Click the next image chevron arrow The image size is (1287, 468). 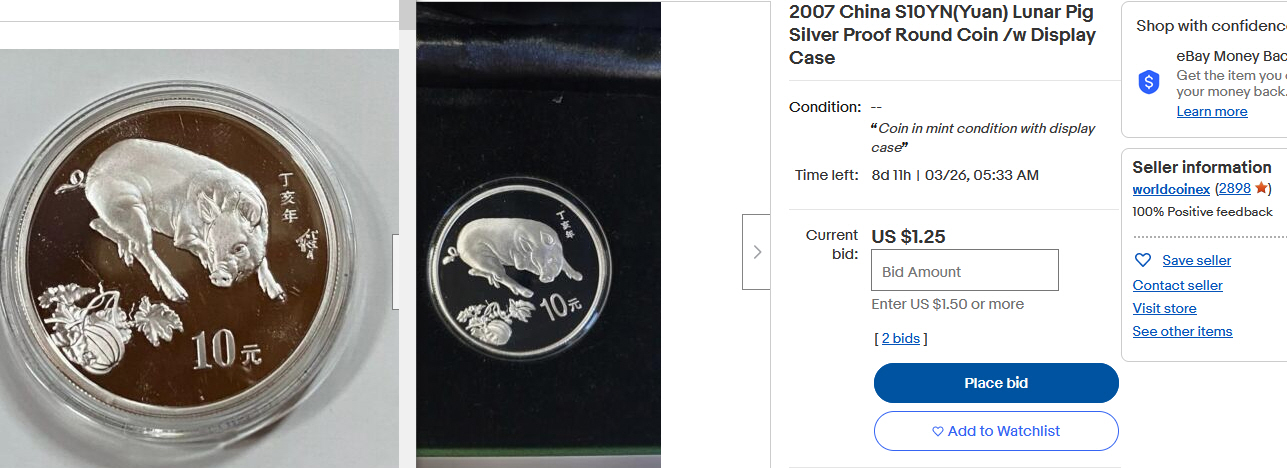click(x=756, y=252)
